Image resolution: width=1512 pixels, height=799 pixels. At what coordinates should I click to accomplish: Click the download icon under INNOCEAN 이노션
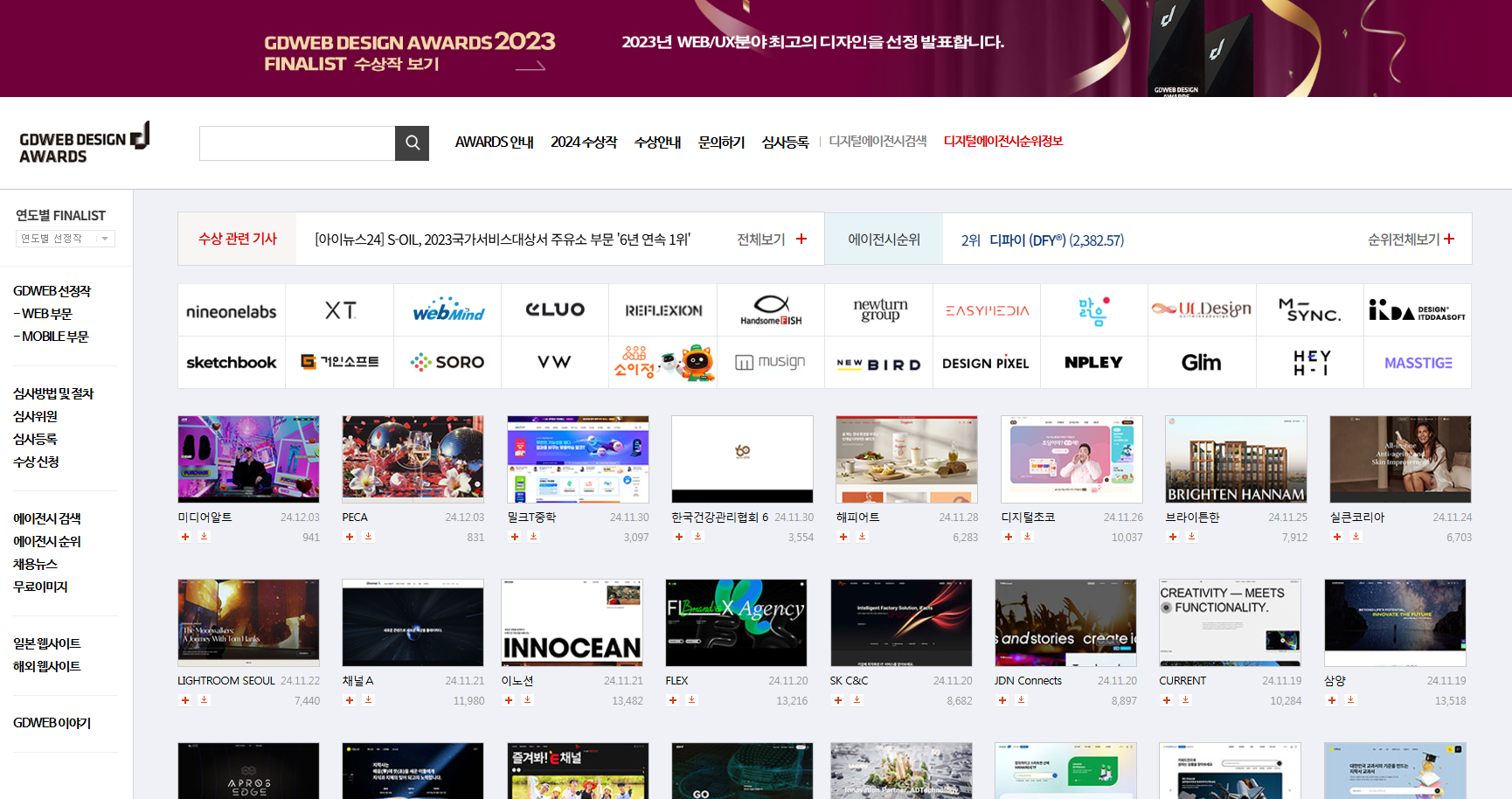[x=528, y=700]
